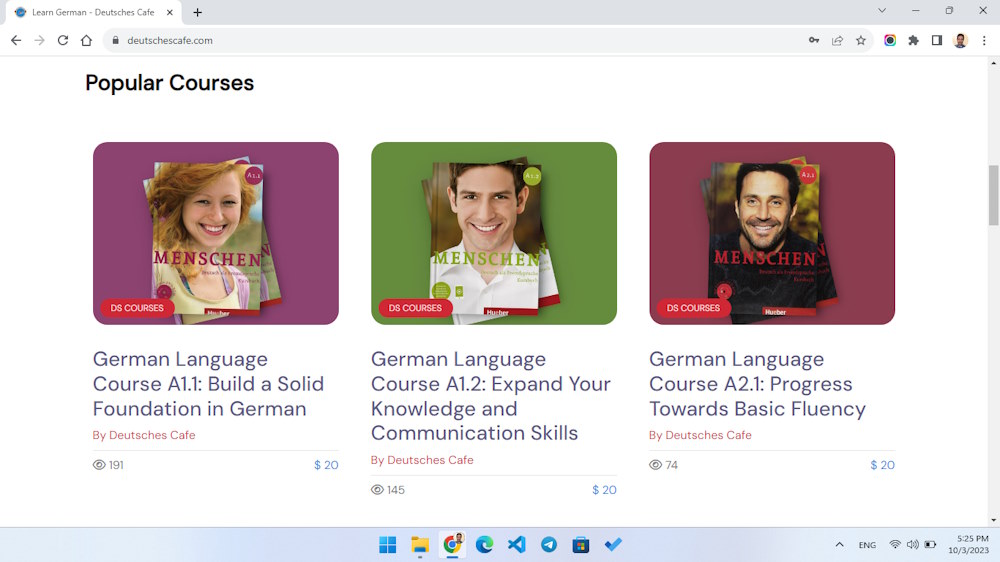Open the clock showing 5:25 PM
The width and height of the screenshot is (1000, 562).
click(x=969, y=545)
